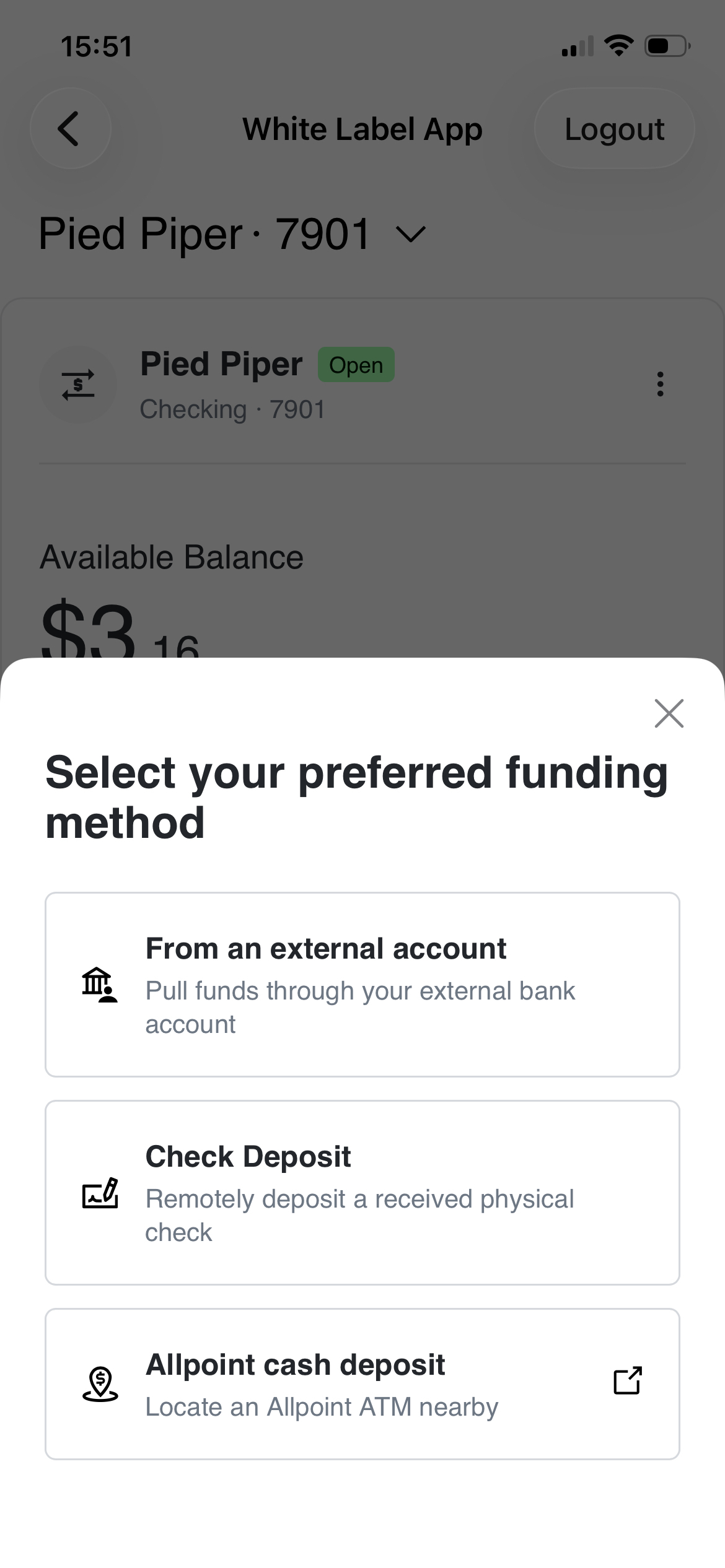Click the external link arrow icon
Screen dimensions: 725x1568
627,1380
